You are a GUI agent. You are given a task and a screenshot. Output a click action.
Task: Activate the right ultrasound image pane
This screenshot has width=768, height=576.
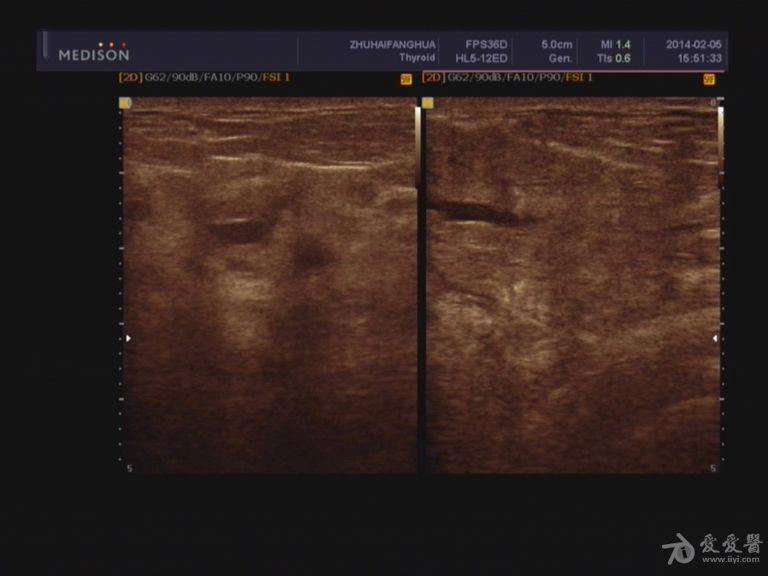[x=570, y=285]
